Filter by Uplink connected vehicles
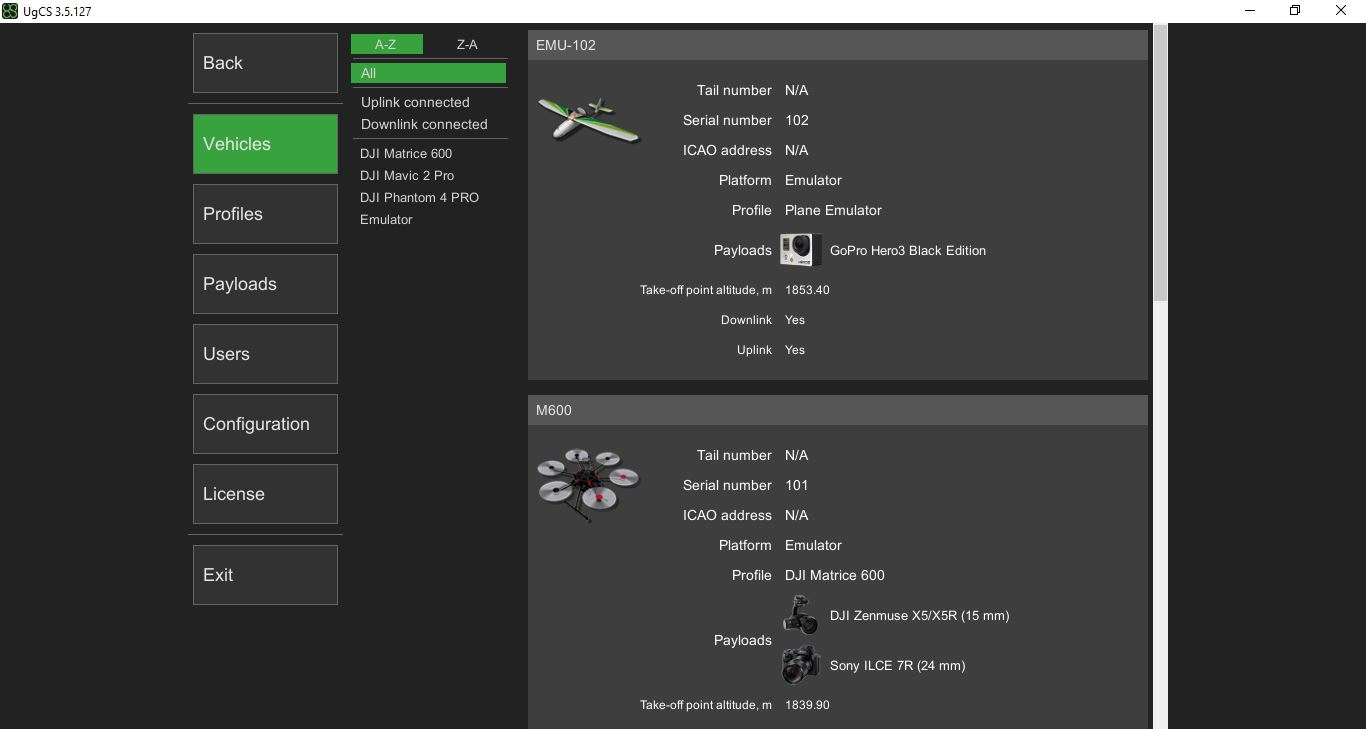 pos(415,102)
